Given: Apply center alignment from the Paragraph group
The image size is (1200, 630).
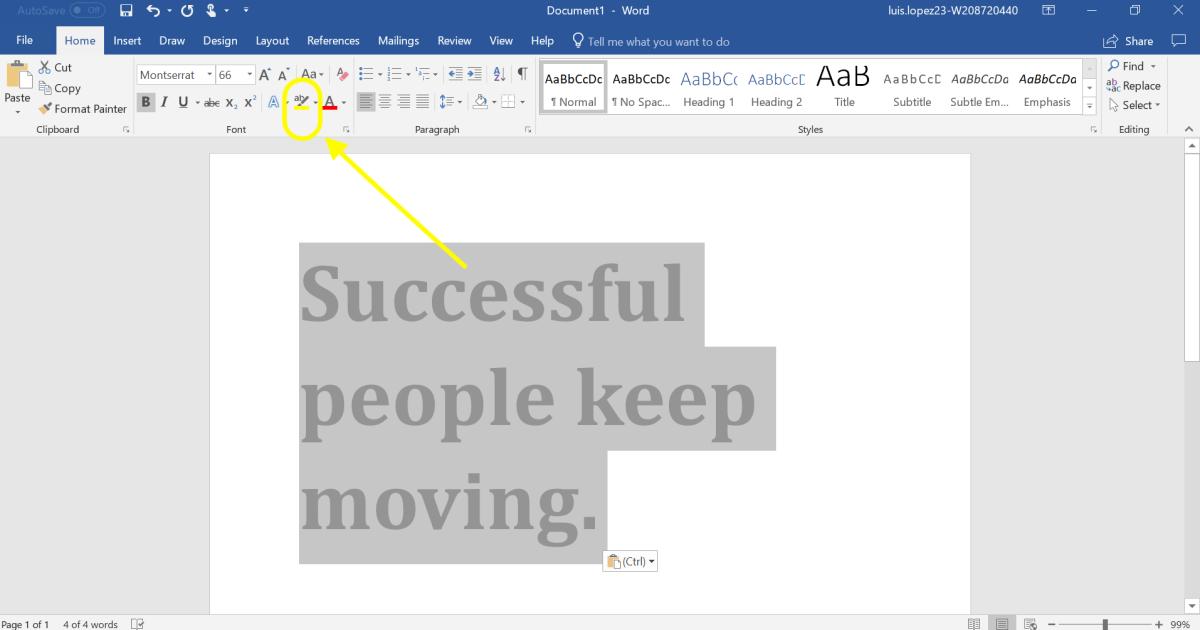Looking at the screenshot, I should coord(385,101).
